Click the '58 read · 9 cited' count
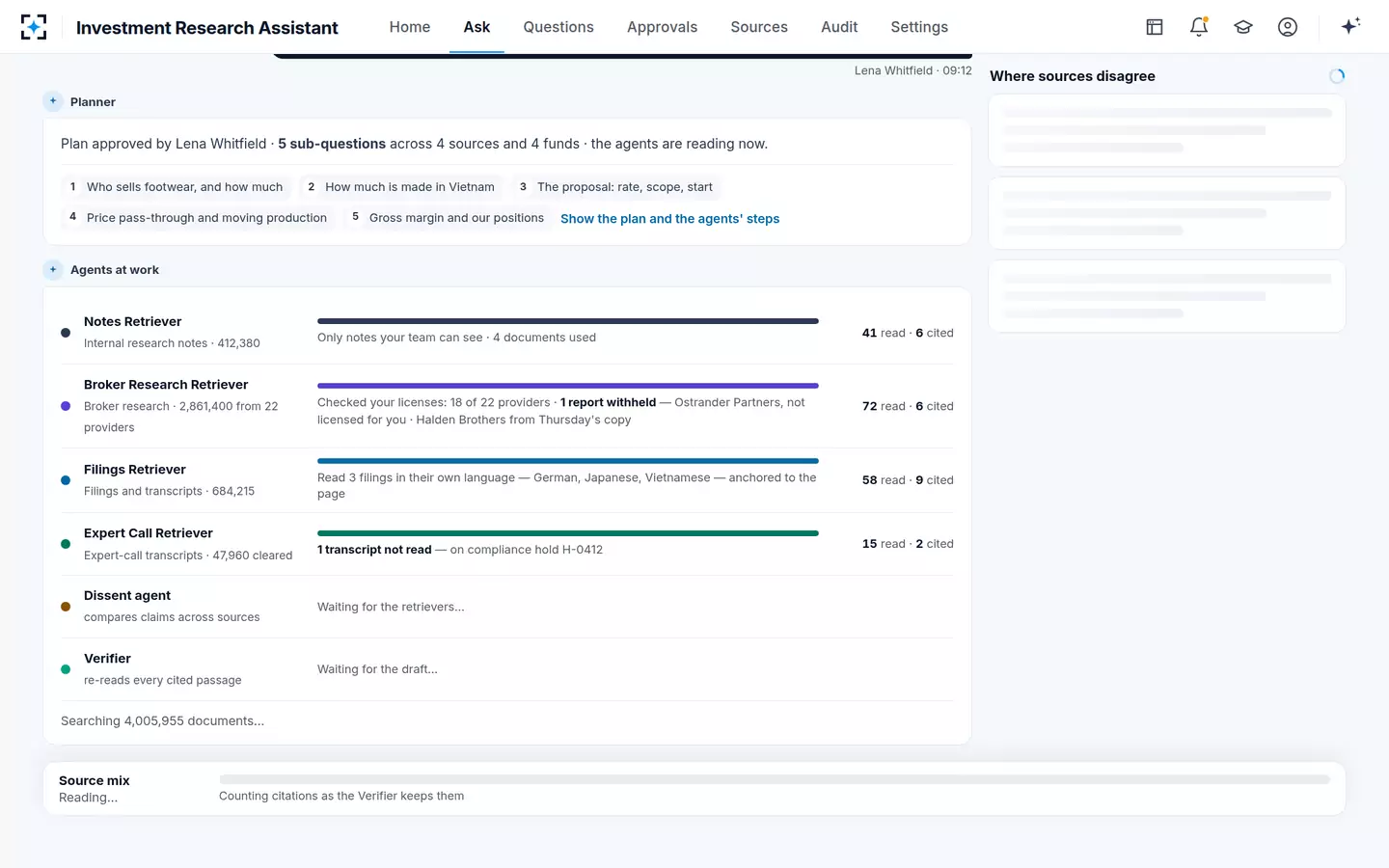The width and height of the screenshot is (1389, 868). coord(908,480)
